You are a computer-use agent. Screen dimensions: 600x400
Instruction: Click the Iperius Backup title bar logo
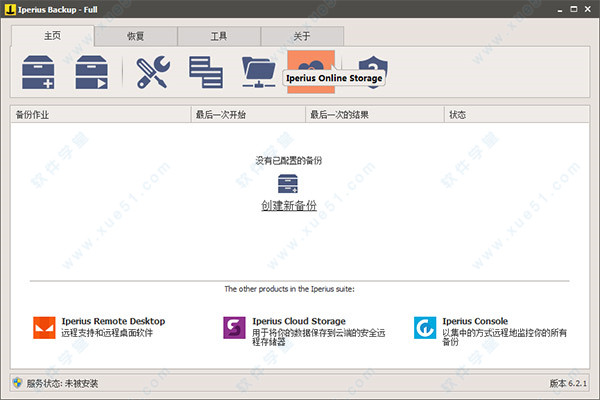point(10,10)
